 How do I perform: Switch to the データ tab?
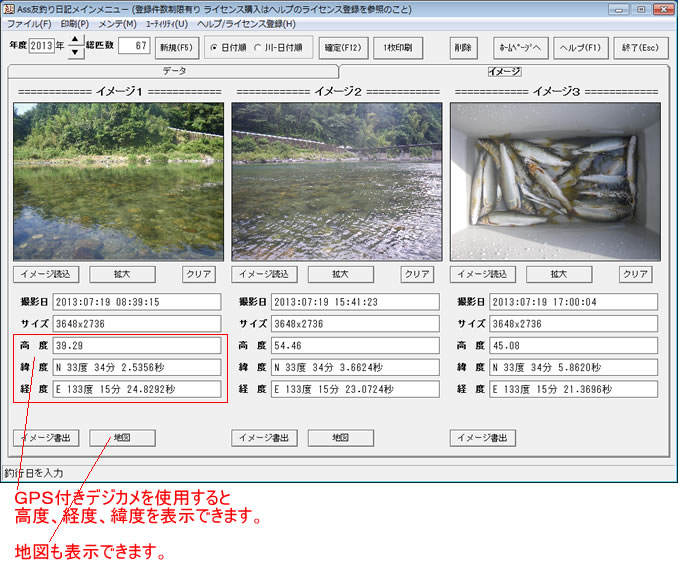coord(173,72)
